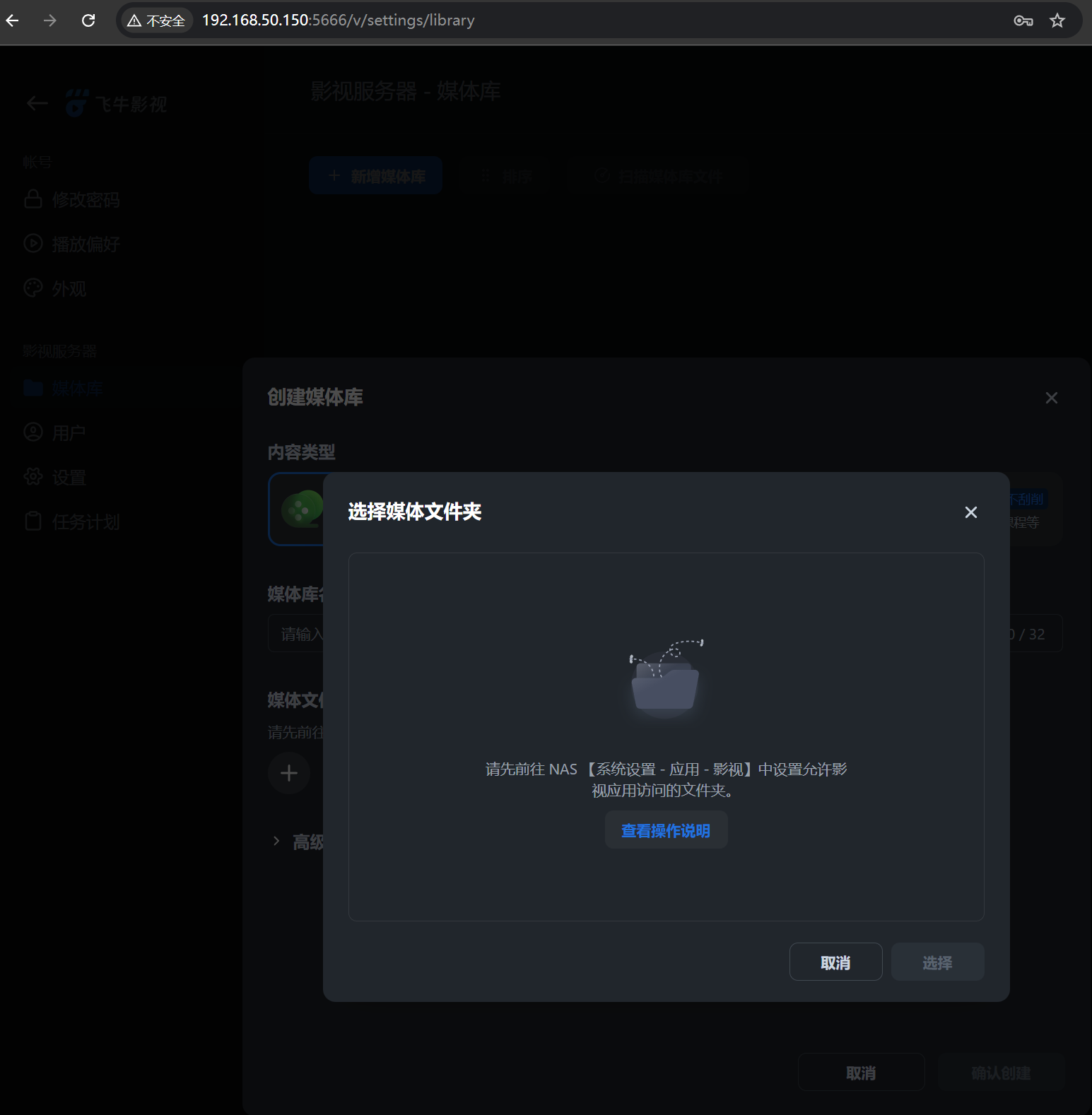Image resolution: width=1092 pixels, height=1115 pixels.
Task: Click the 确认创建 button
Action: tap(1001, 1073)
